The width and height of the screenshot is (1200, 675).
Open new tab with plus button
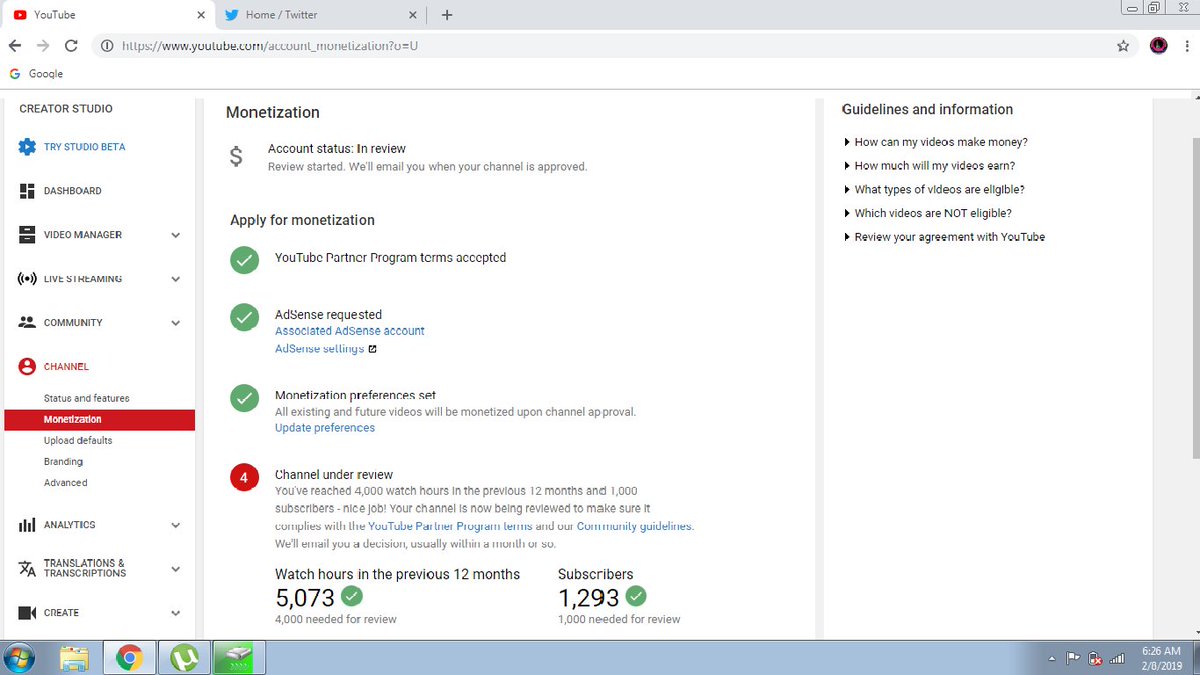coord(446,15)
